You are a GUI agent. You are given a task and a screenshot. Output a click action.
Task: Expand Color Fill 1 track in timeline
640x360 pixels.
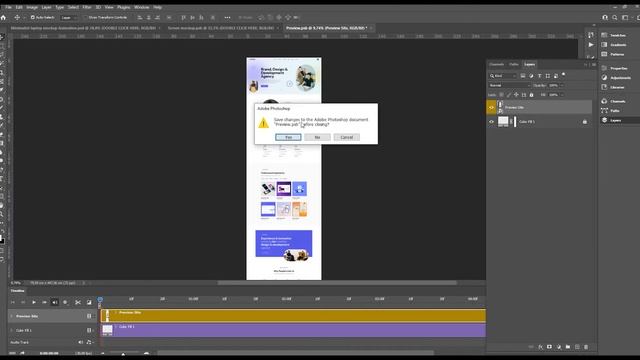click(x=11, y=330)
